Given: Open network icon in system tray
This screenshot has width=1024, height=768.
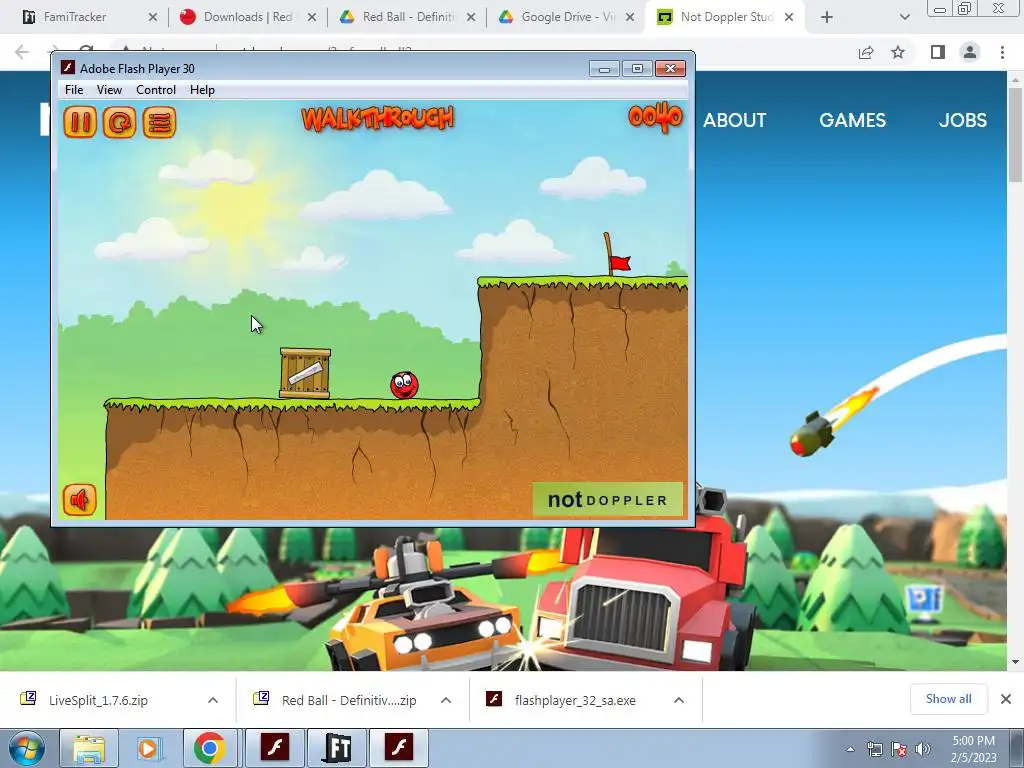Looking at the screenshot, I should (875, 749).
